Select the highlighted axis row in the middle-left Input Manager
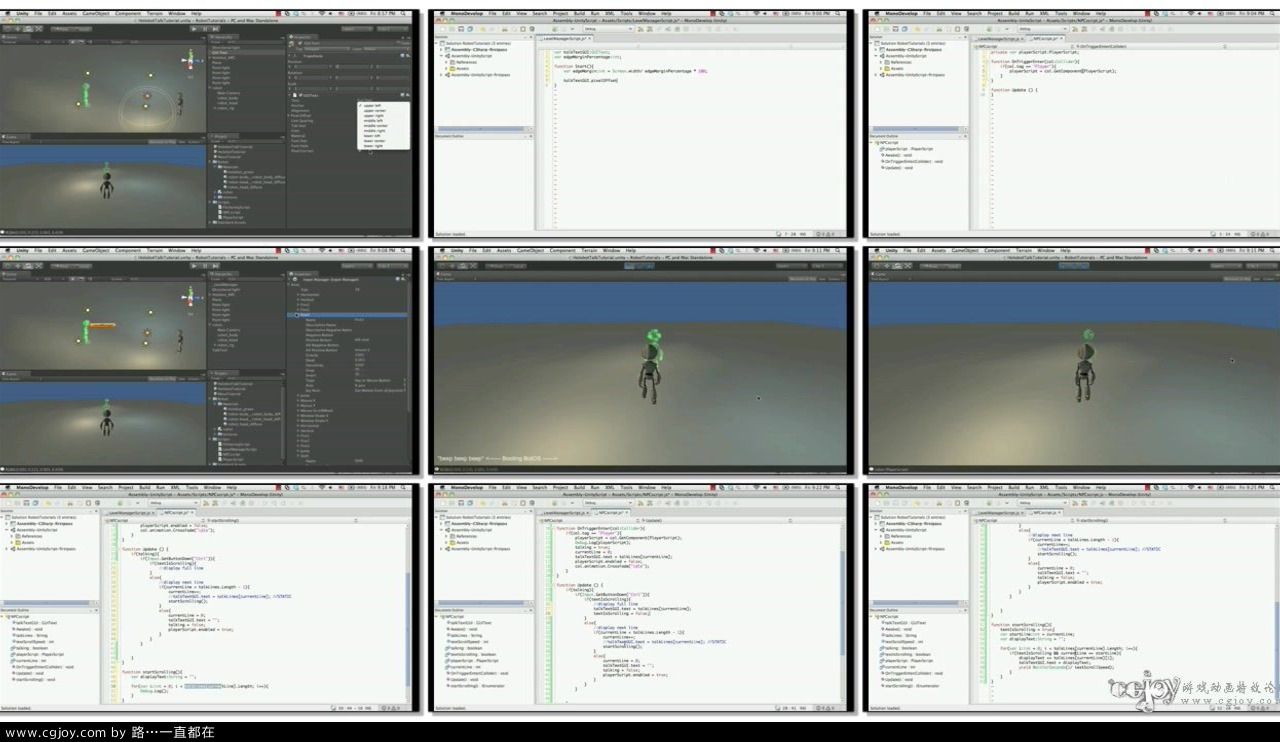The height and width of the screenshot is (742, 1280). pyautogui.click(x=349, y=315)
